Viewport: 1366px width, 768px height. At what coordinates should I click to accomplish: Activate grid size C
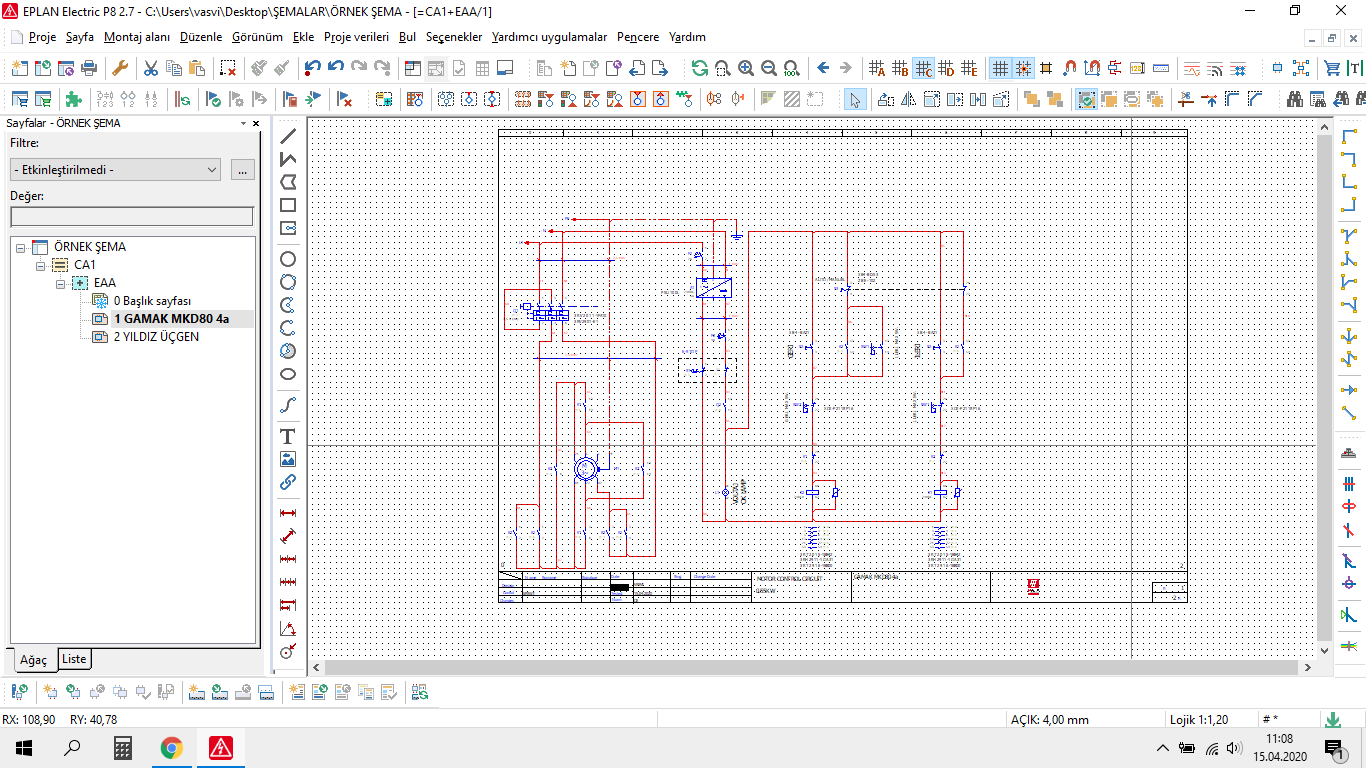(x=923, y=68)
